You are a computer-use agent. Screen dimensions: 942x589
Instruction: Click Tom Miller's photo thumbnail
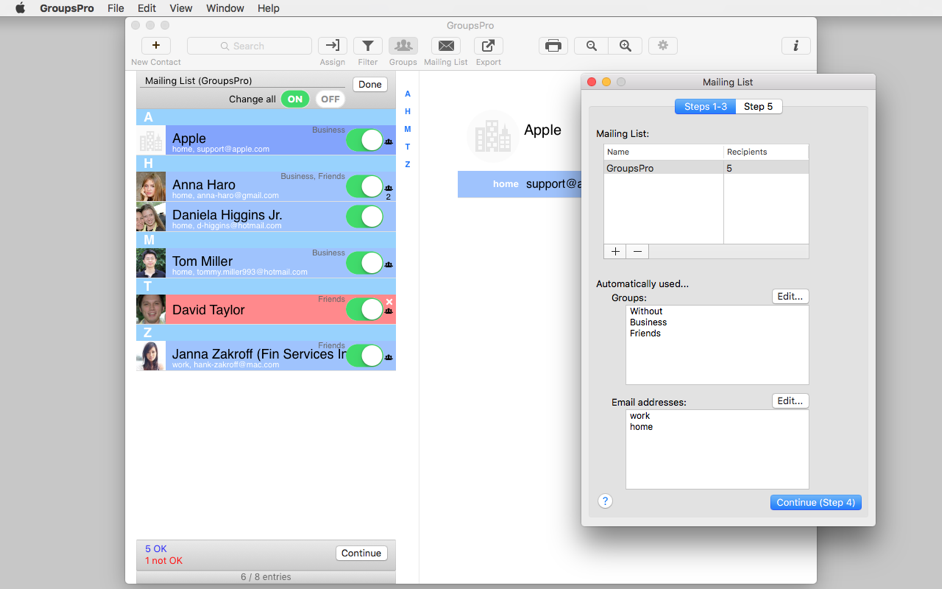(151, 263)
